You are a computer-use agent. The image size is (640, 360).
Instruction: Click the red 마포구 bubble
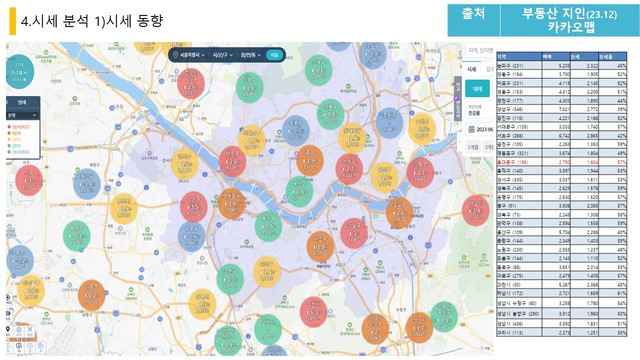pyautogui.click(x=233, y=162)
